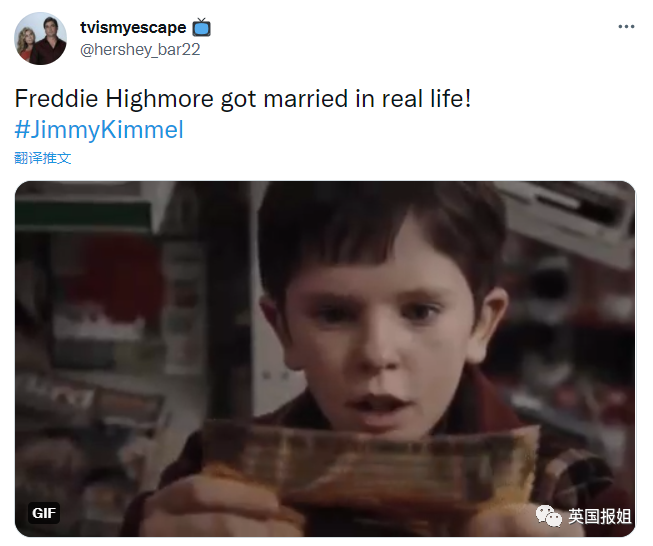
Task: Click the boy's hands holding the wrapper
Action: point(217,506)
